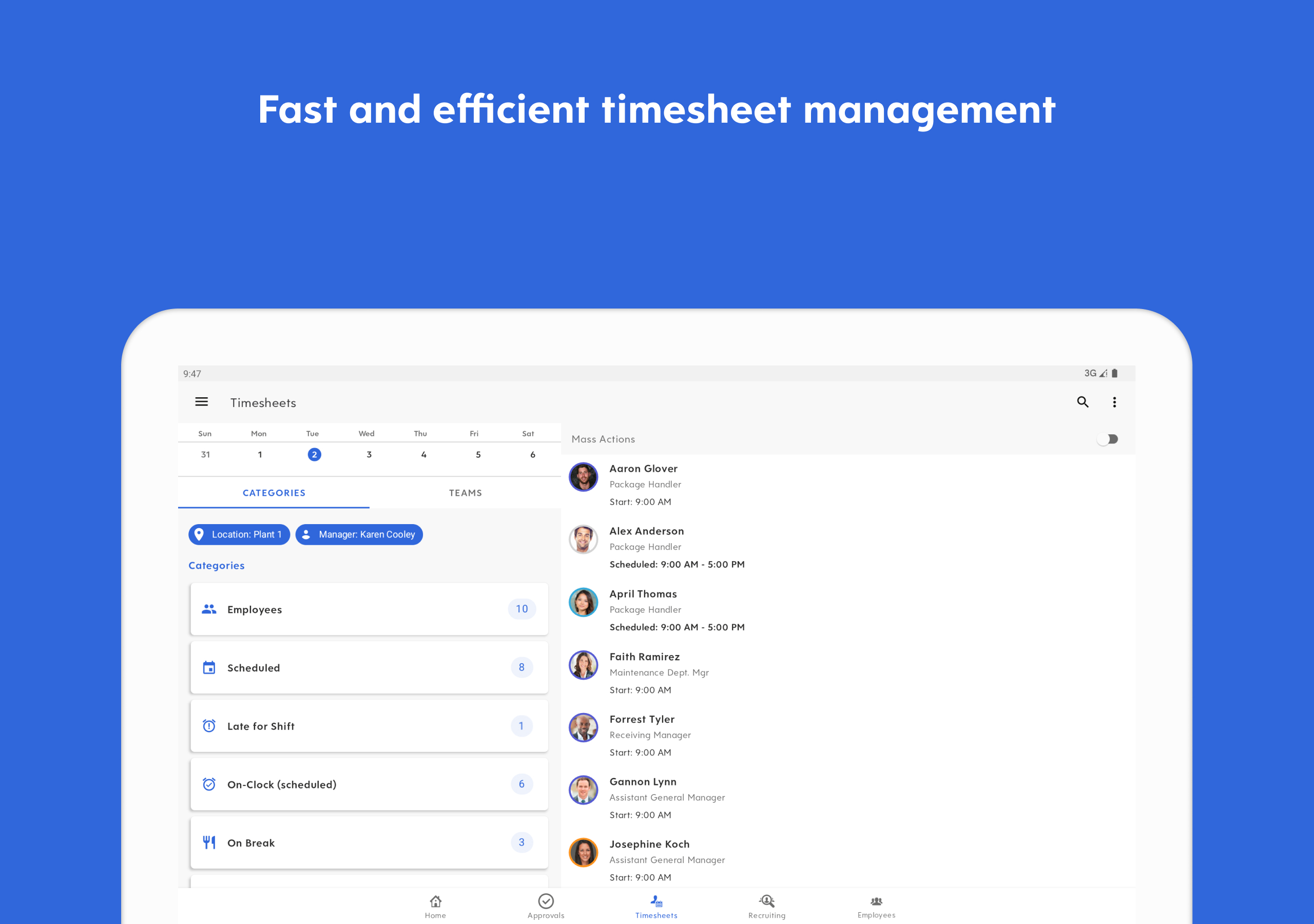
Task: Open the Employees category card
Action: pyautogui.click(x=369, y=609)
